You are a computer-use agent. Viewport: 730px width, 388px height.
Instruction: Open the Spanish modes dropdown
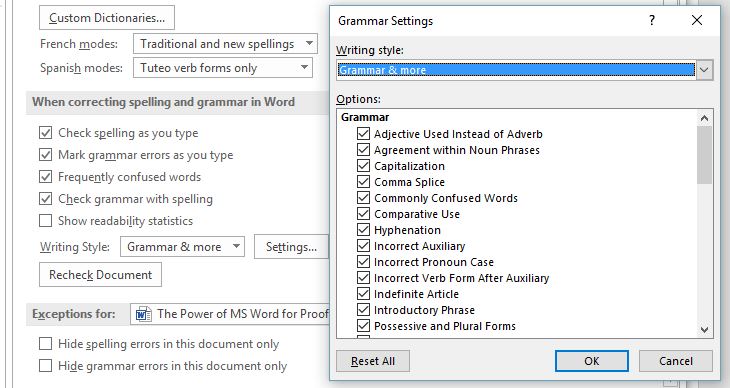(223, 68)
